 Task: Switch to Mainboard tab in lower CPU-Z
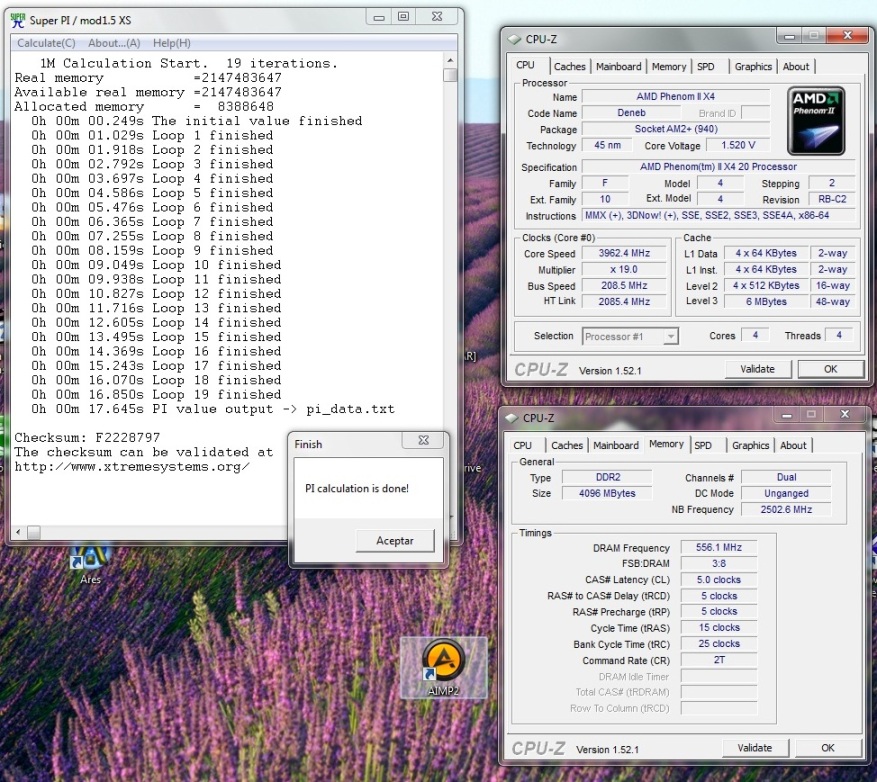(616, 445)
